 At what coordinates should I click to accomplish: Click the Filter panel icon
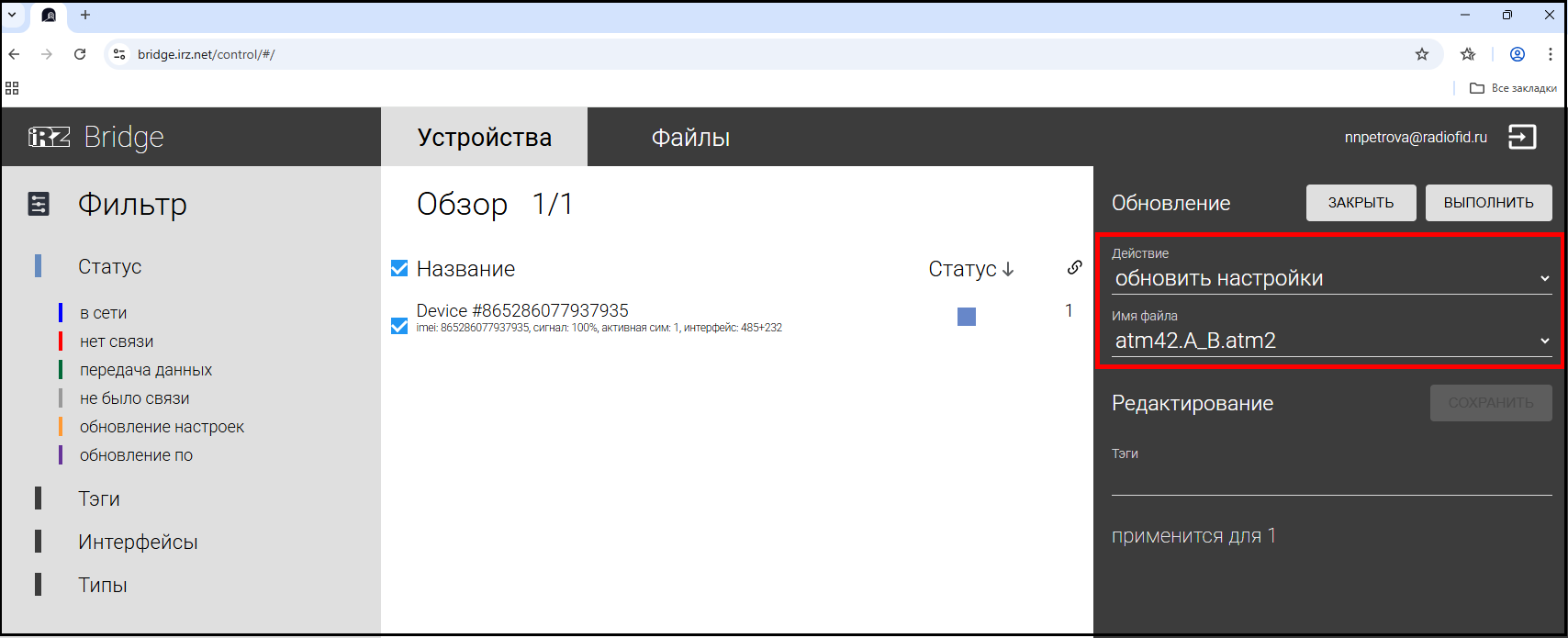tap(39, 204)
